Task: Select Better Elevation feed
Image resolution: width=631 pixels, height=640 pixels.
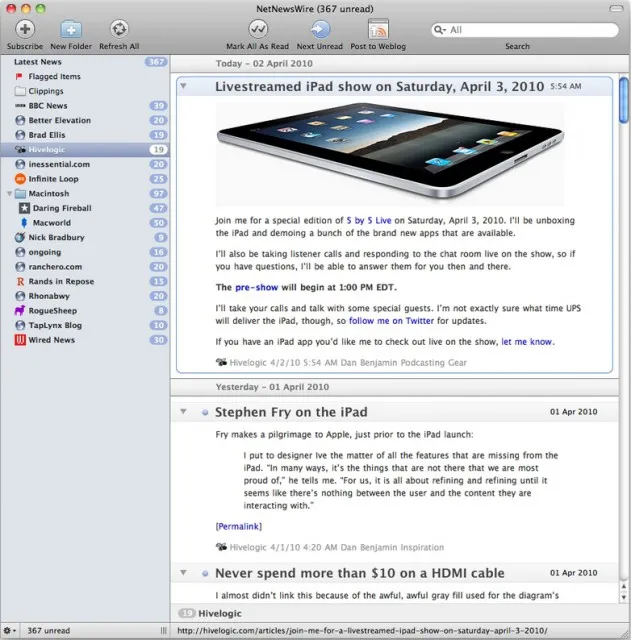Action: 84,120
